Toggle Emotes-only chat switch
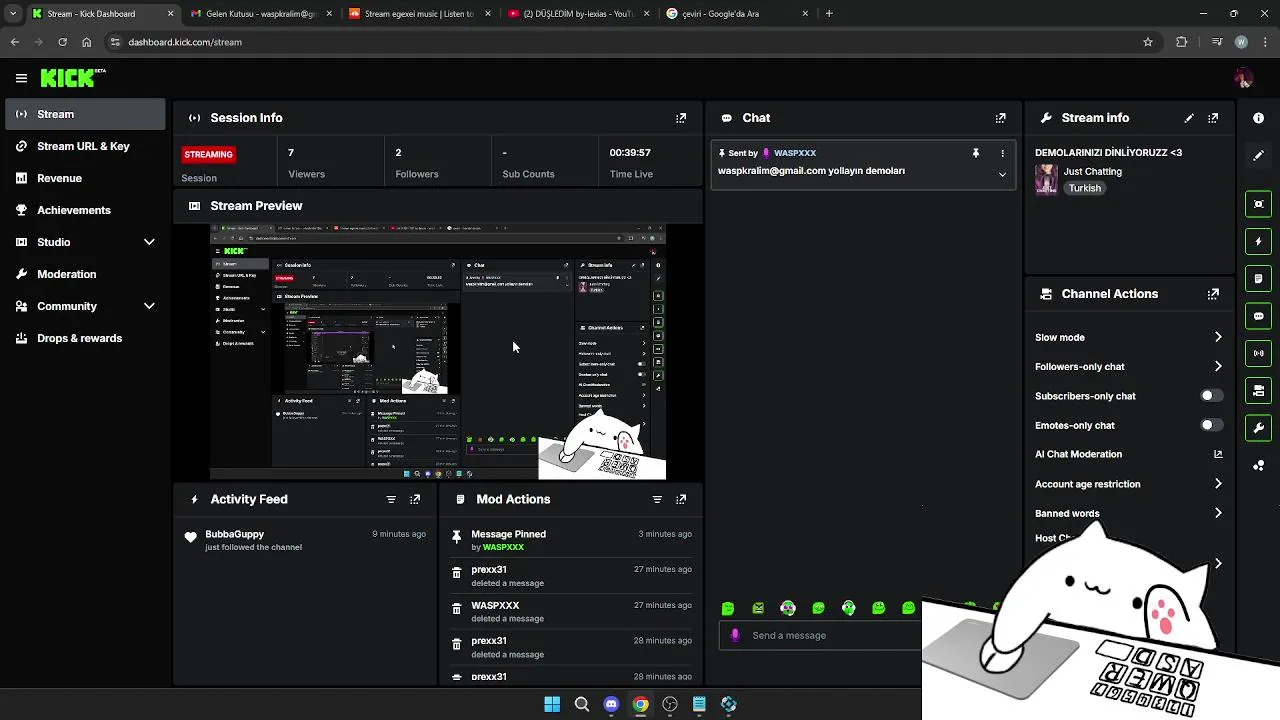 [1211, 425]
